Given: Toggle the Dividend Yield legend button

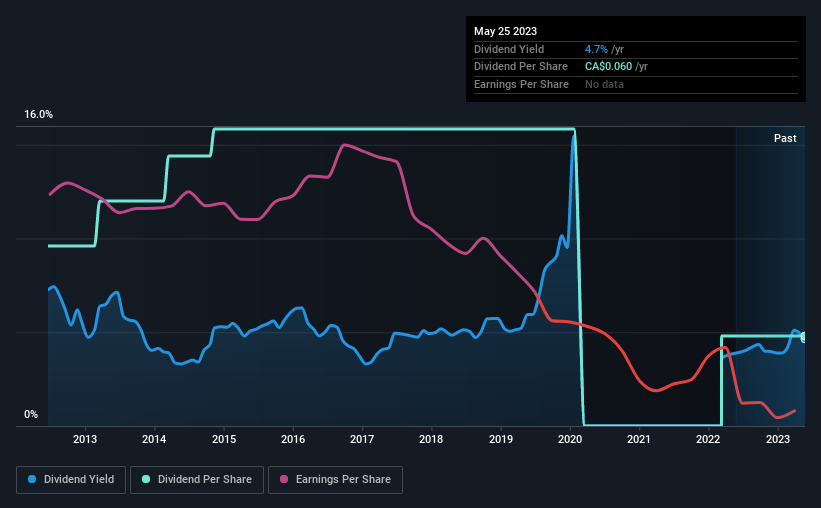Looking at the screenshot, I should (x=71, y=480).
